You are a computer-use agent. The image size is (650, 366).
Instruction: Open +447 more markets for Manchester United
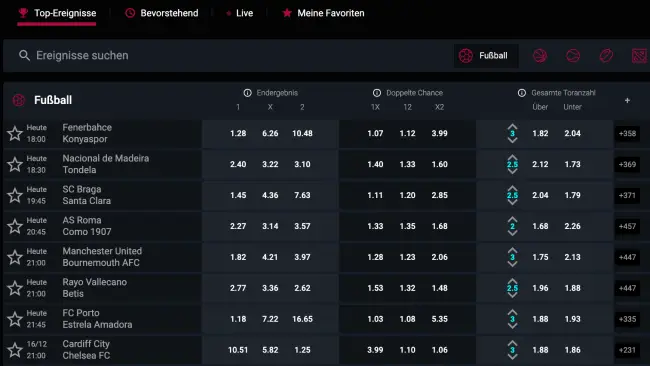(627, 257)
